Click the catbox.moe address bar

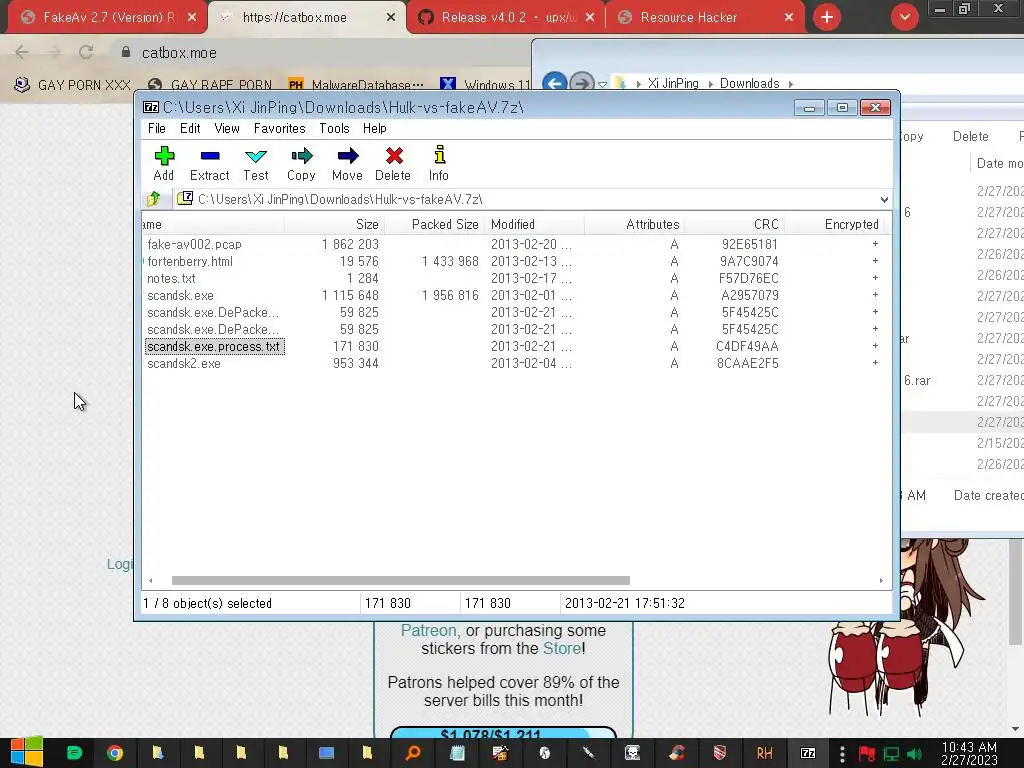(327, 52)
